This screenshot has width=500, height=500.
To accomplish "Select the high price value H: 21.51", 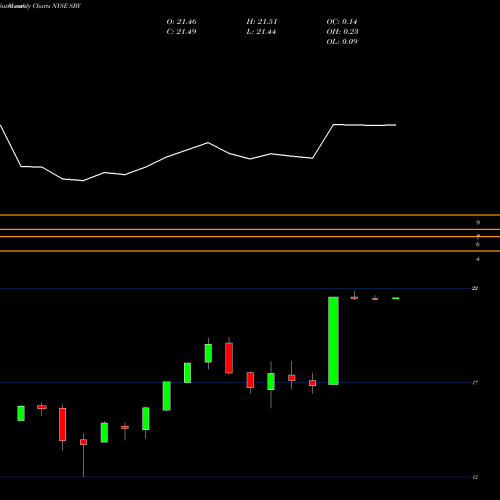I will point(262,22).
